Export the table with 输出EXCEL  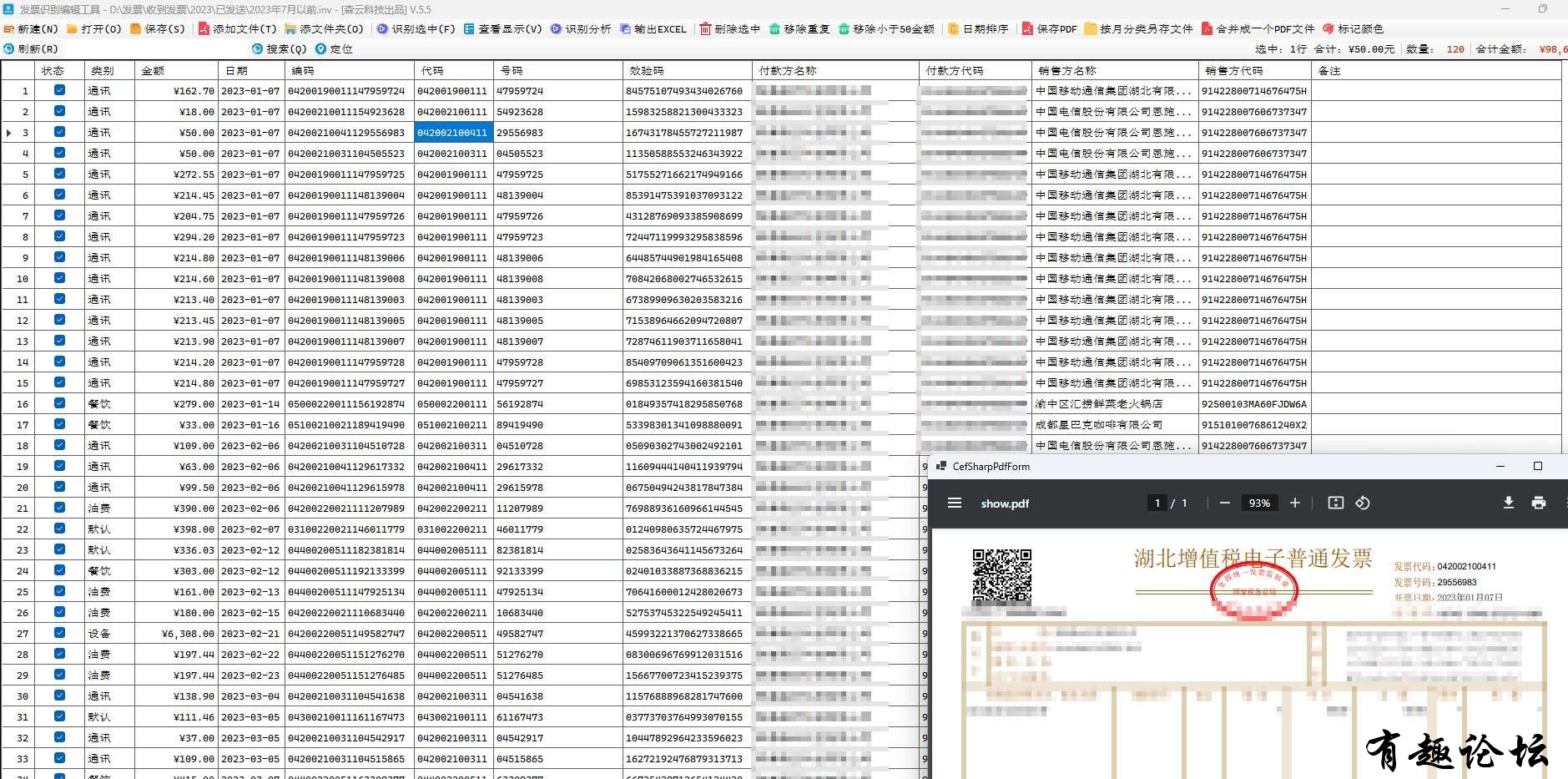coord(653,28)
